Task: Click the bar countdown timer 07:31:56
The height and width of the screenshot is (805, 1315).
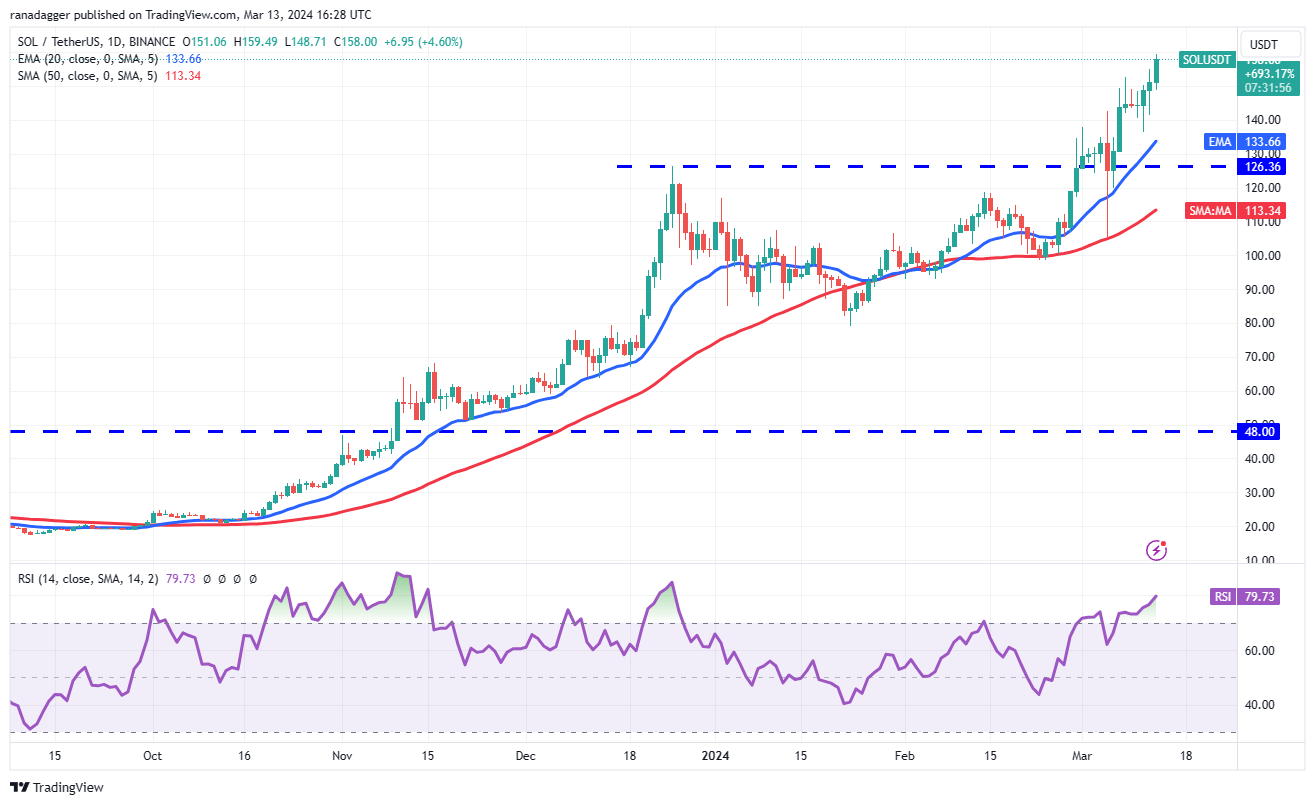Action: pyautogui.click(x=1267, y=87)
